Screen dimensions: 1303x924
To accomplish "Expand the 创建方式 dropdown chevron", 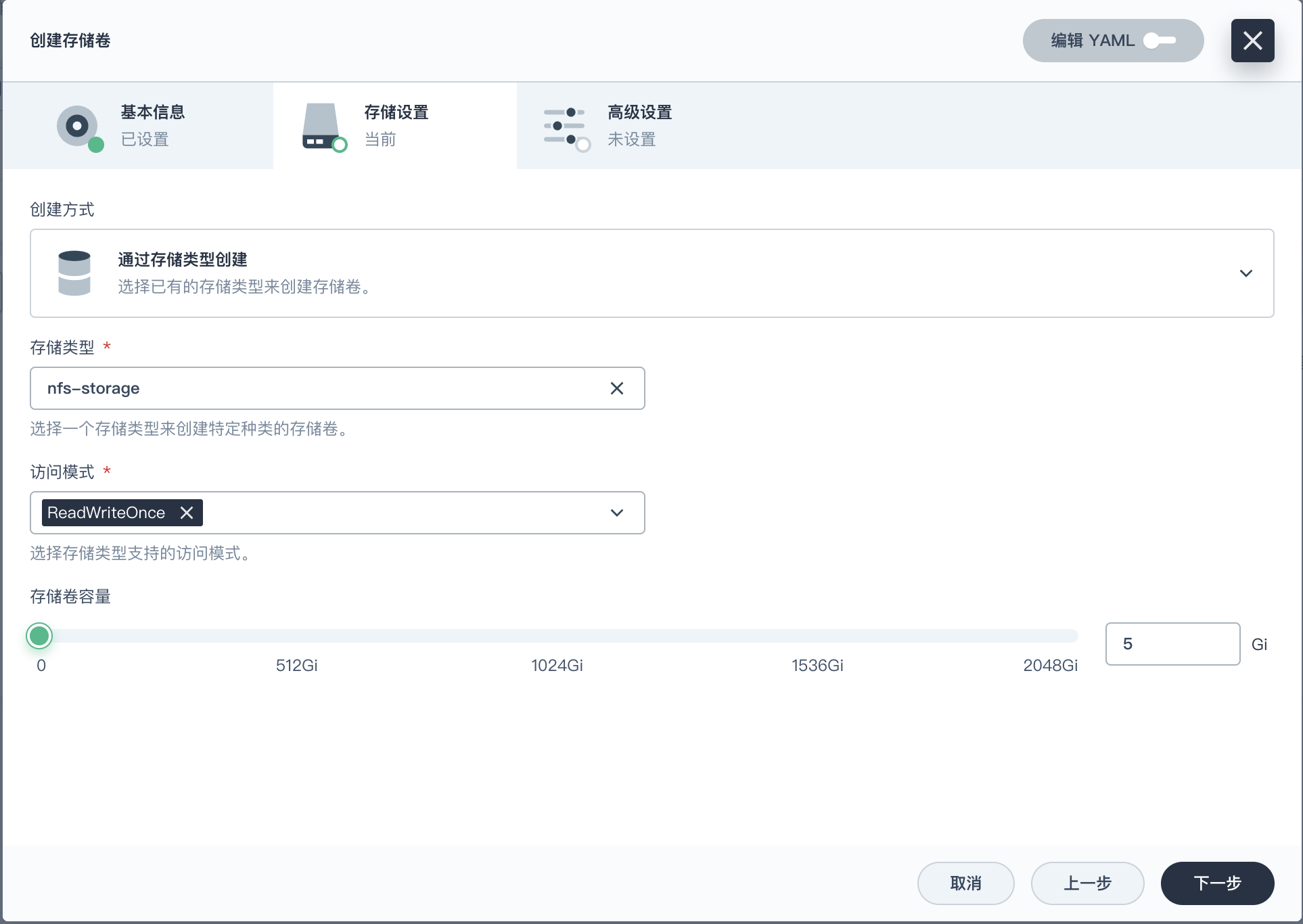I will pyautogui.click(x=1245, y=273).
